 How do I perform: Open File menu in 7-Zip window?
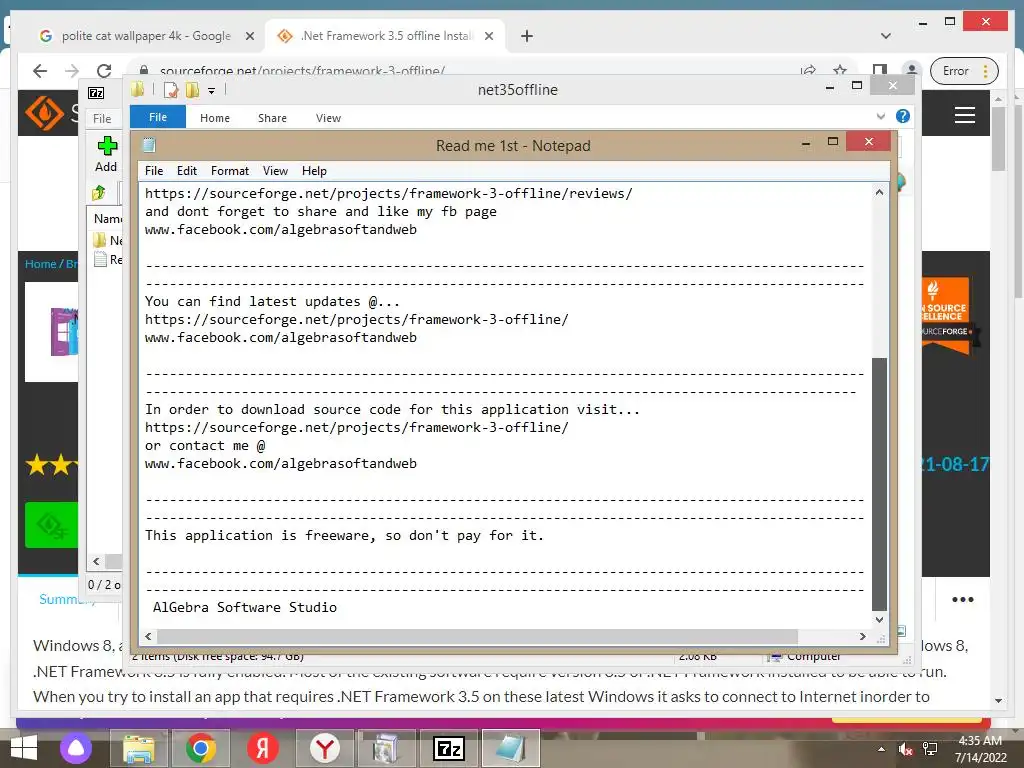click(102, 118)
